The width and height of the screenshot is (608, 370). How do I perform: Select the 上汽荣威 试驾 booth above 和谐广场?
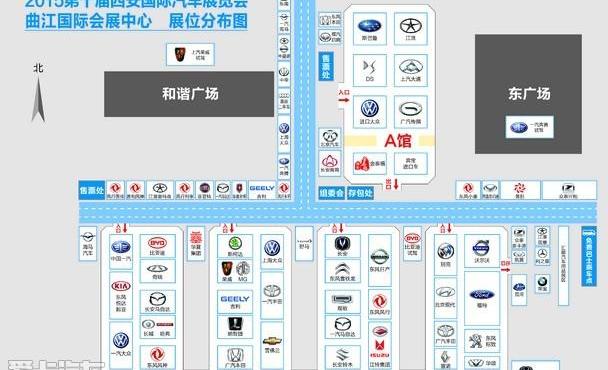(x=190, y=54)
